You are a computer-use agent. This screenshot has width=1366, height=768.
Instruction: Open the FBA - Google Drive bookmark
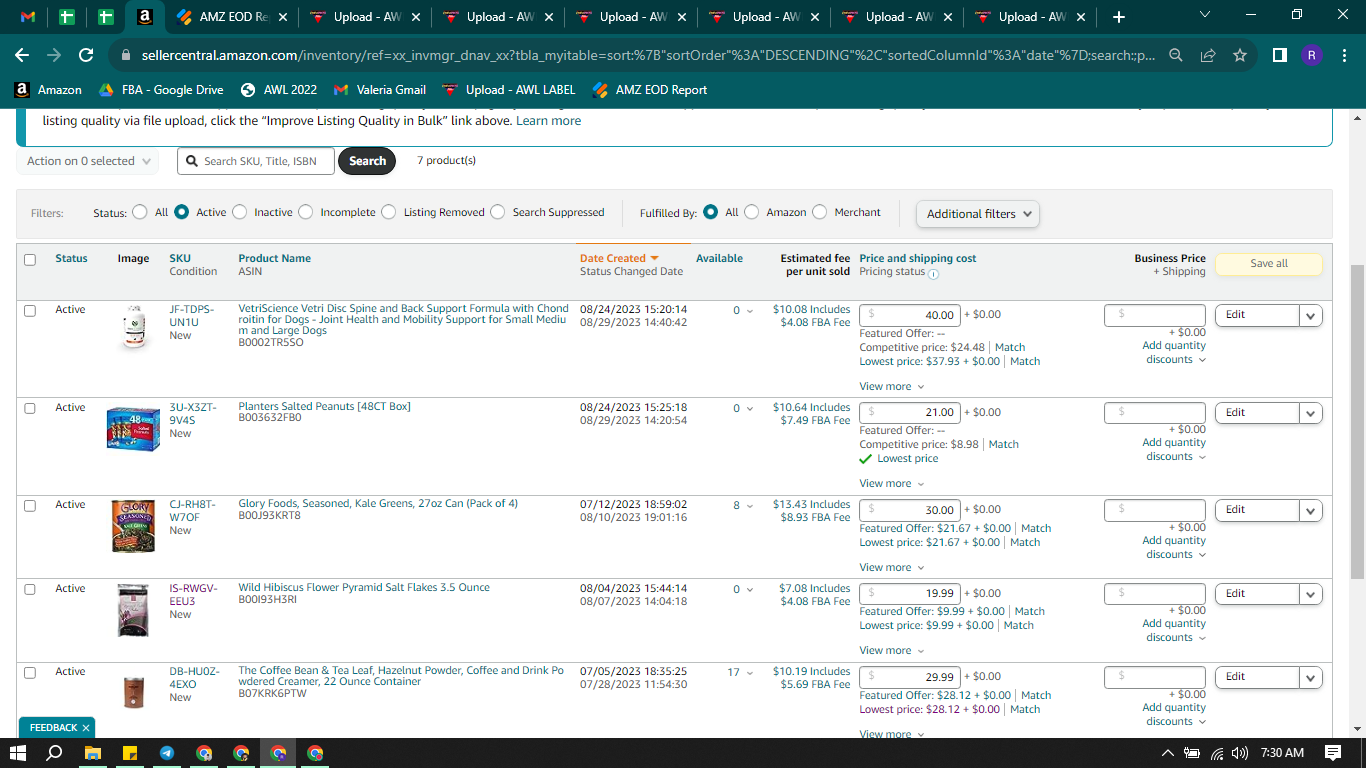pyautogui.click(x=161, y=90)
